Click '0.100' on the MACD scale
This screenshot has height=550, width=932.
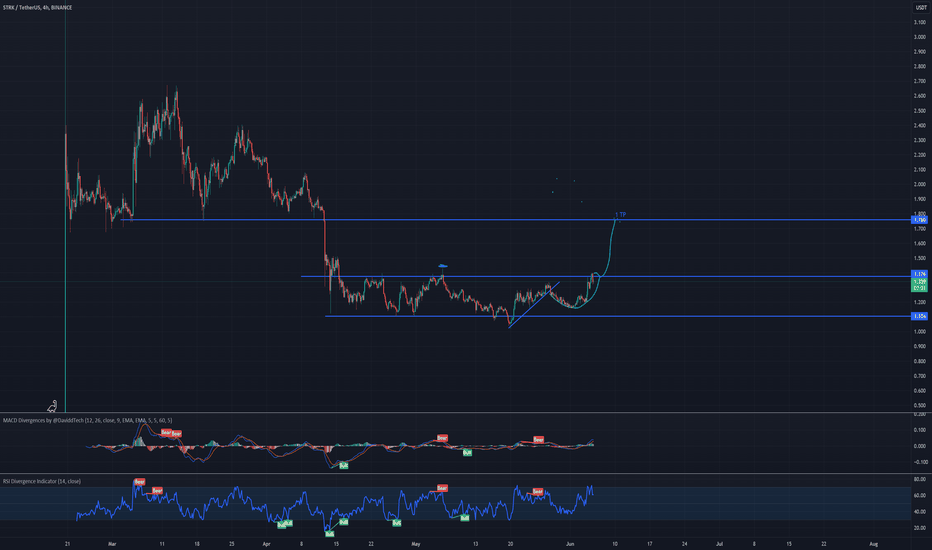[x=920, y=430]
